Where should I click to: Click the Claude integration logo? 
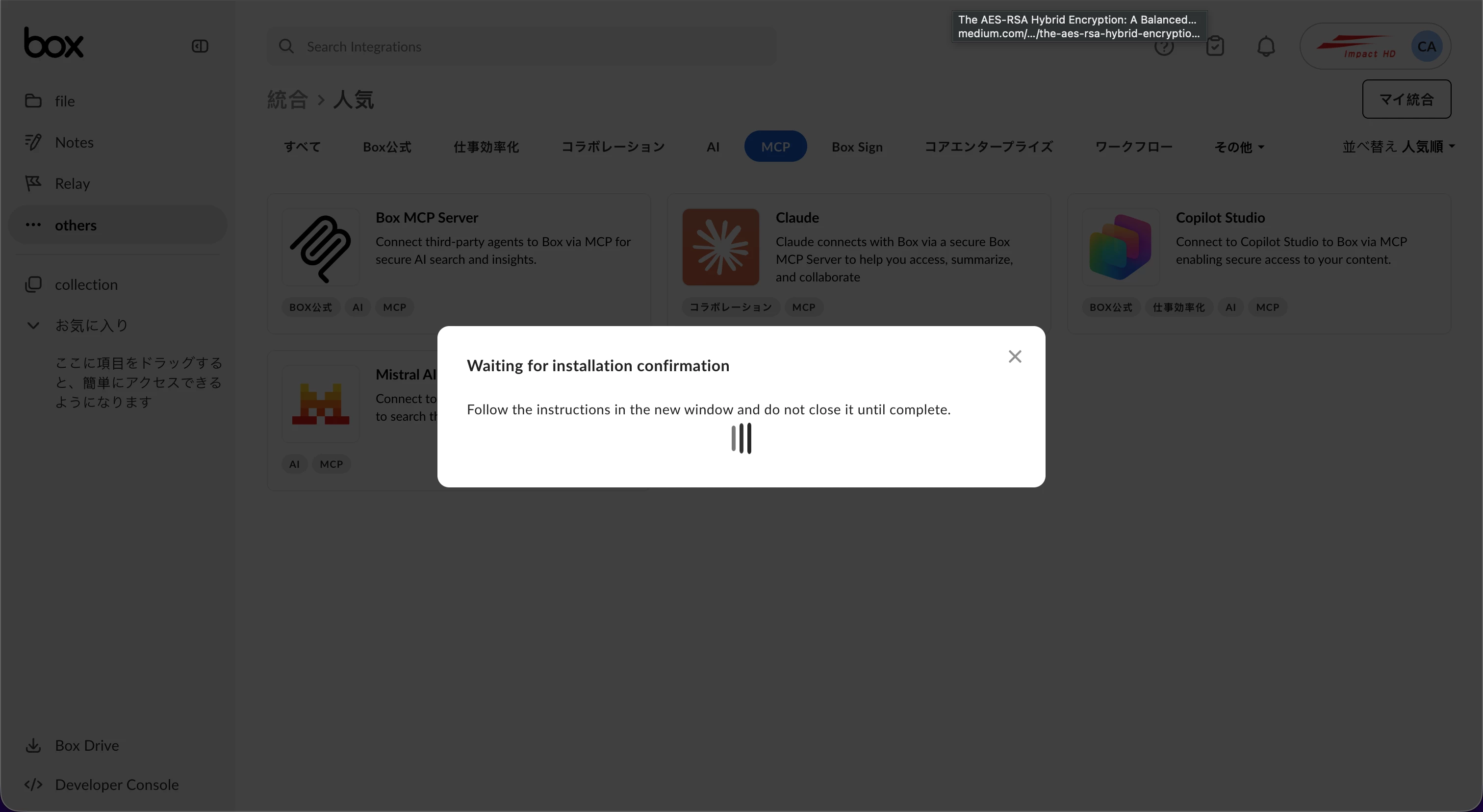[x=720, y=248]
